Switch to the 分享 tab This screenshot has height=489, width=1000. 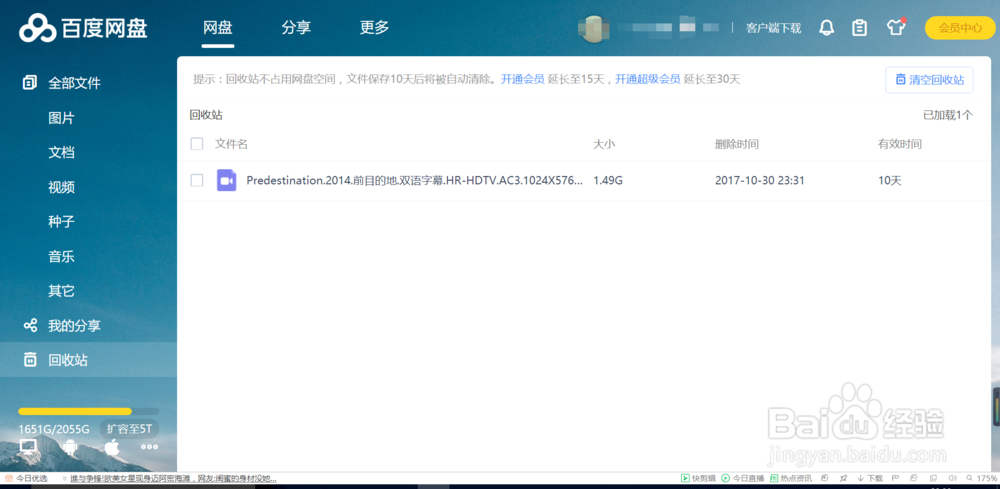296,28
